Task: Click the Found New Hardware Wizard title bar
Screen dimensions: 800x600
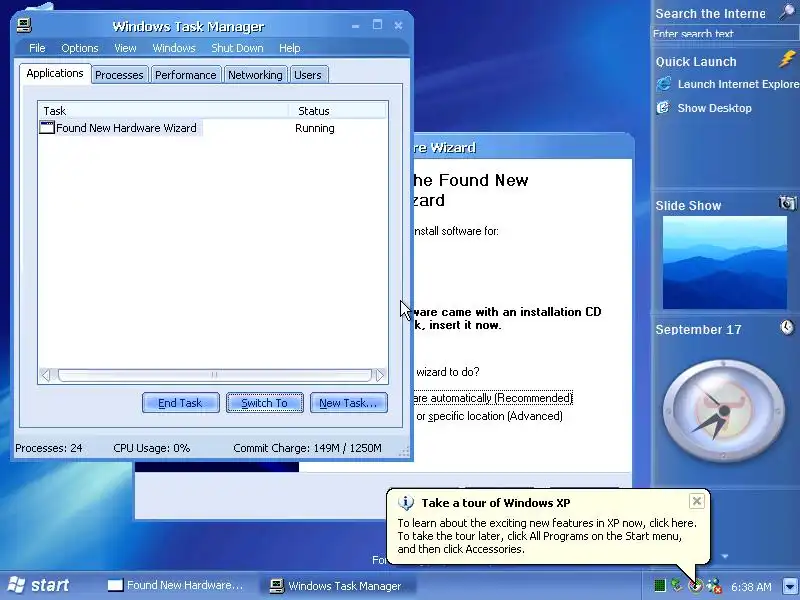Action: pos(523,147)
